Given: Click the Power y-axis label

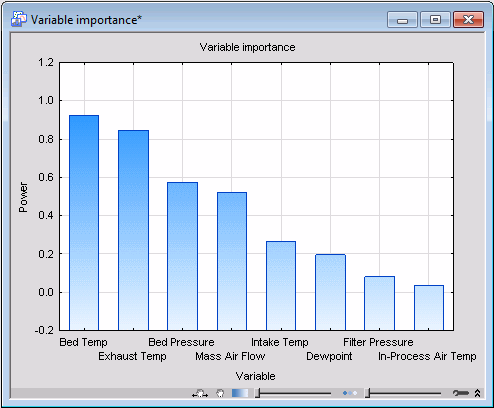Looking at the screenshot, I should coord(23,197).
